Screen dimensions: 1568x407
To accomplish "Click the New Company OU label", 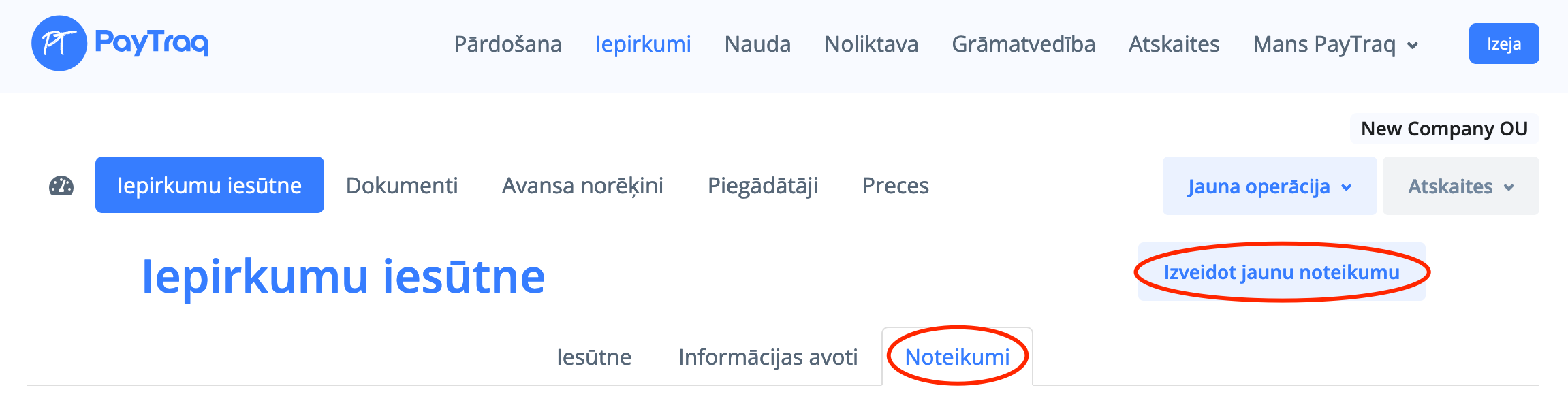I will click(x=1444, y=129).
